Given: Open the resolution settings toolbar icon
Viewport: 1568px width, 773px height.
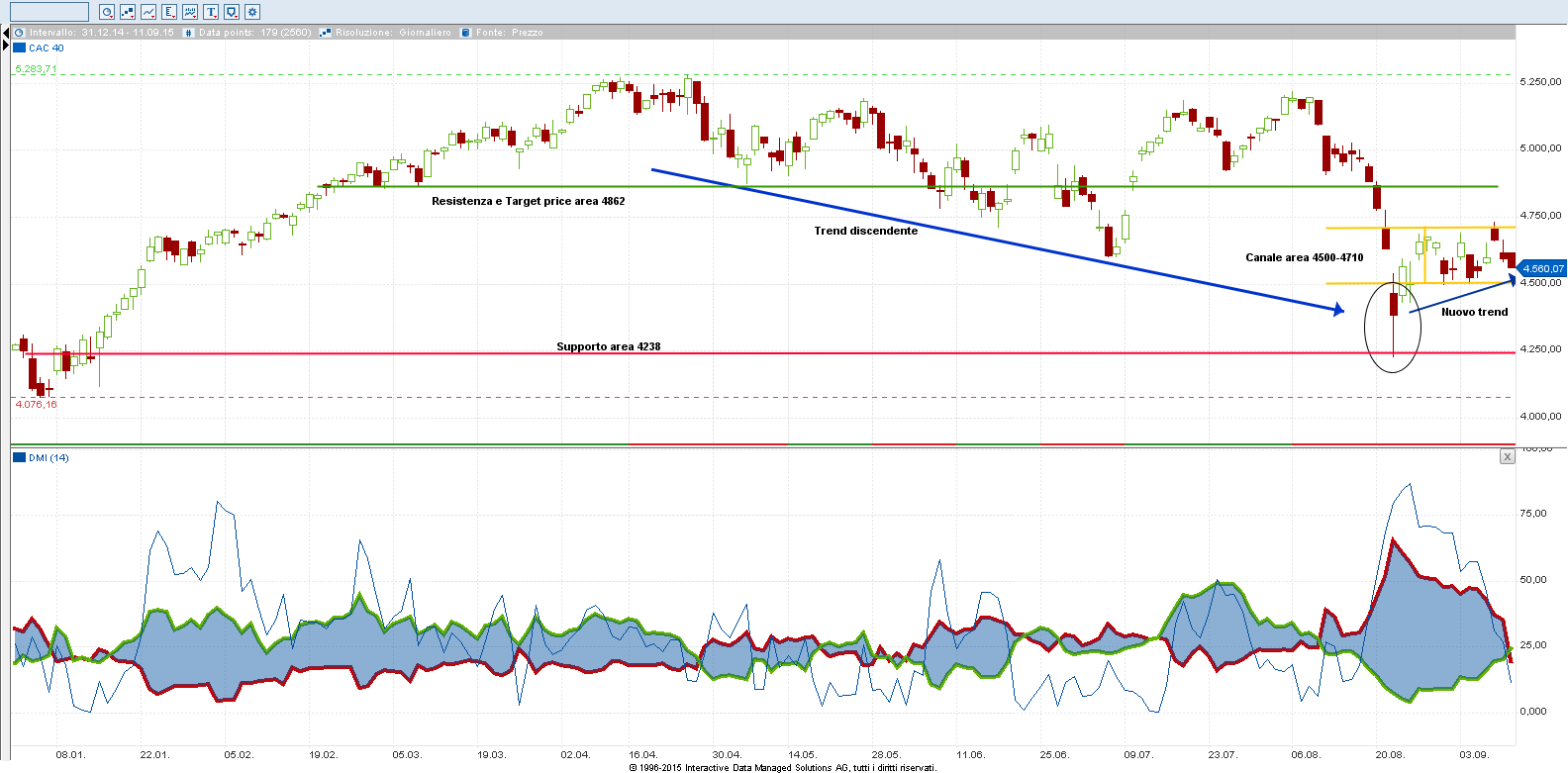Looking at the screenshot, I should pos(128,12).
